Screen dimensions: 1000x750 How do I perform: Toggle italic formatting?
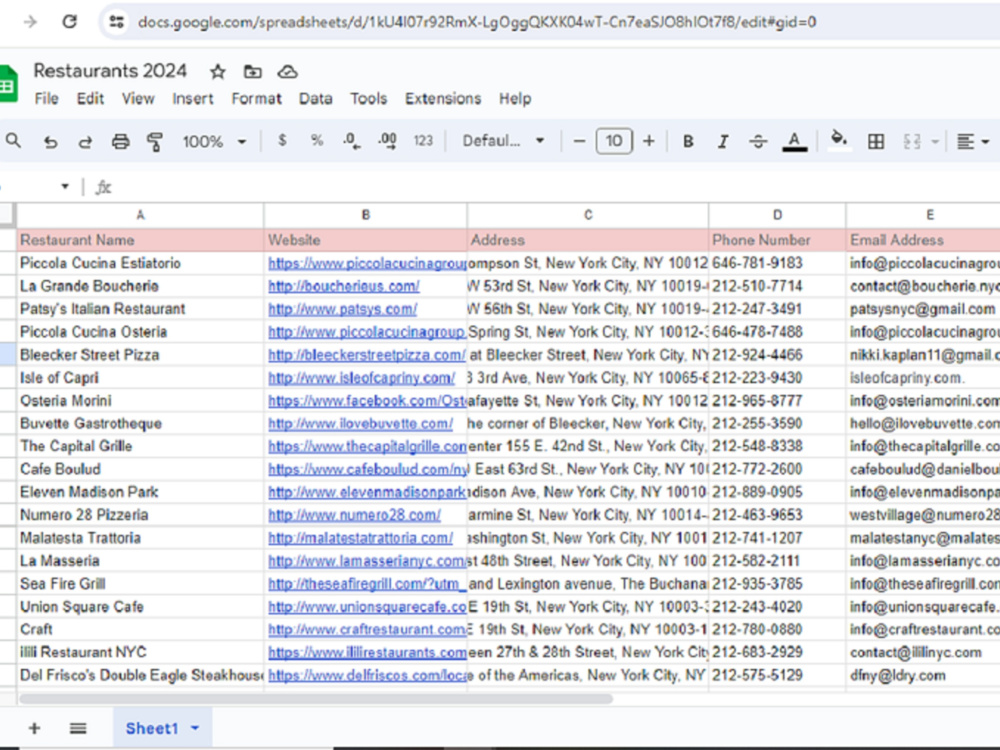tap(723, 142)
